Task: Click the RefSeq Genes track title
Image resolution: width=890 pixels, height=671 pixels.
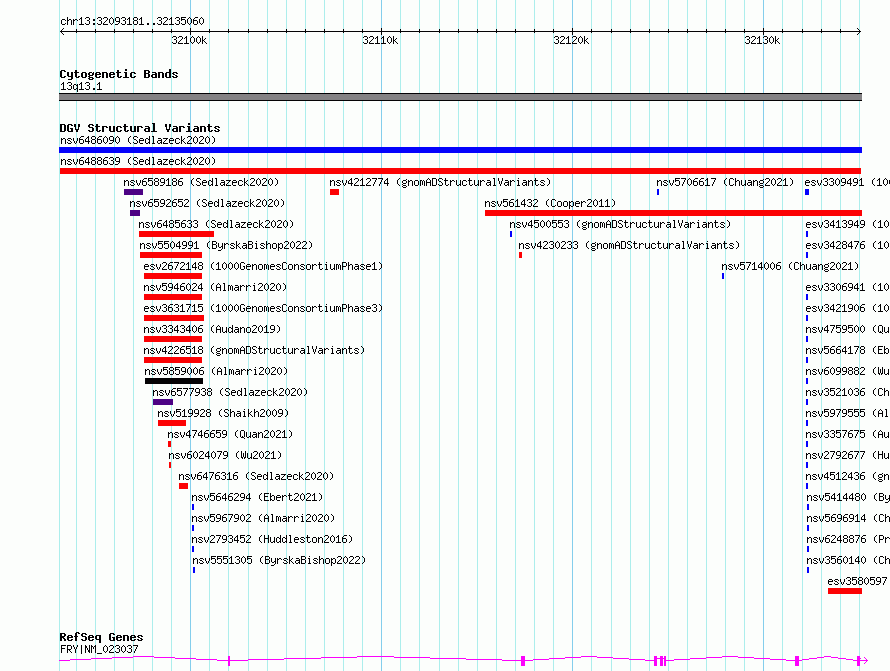Action: (x=101, y=637)
